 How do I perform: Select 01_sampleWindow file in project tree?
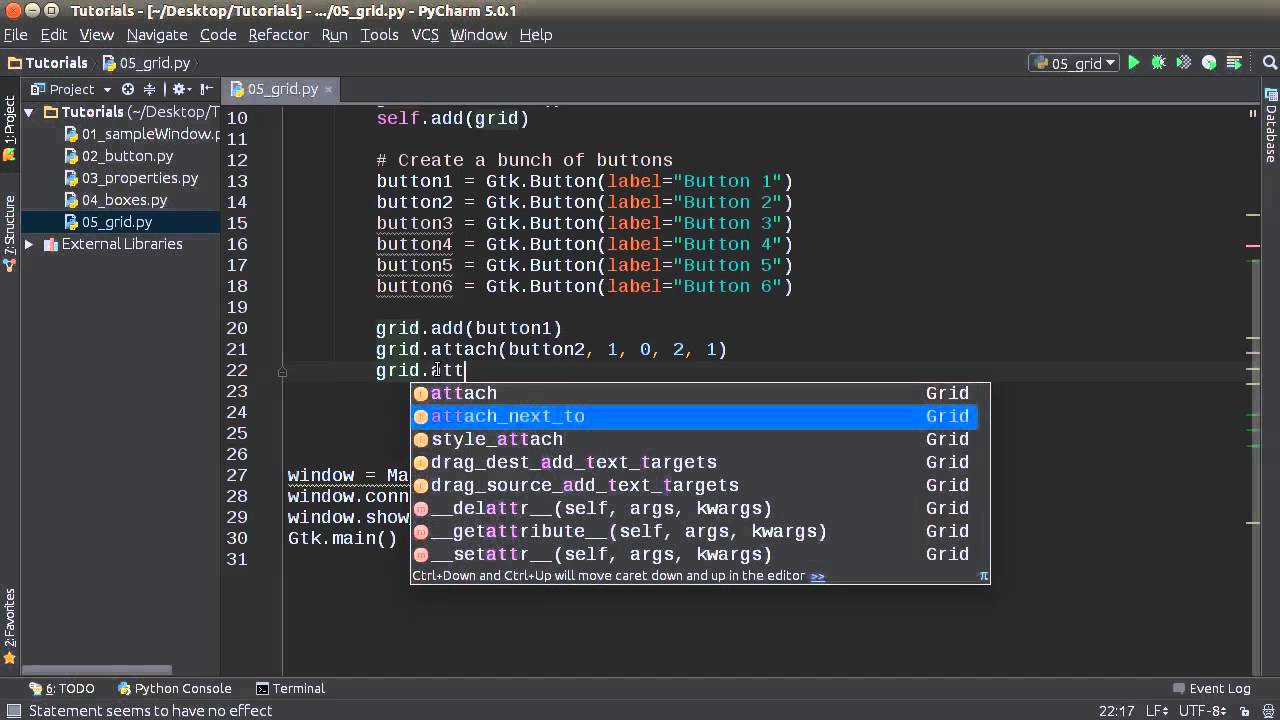[x=142, y=134]
